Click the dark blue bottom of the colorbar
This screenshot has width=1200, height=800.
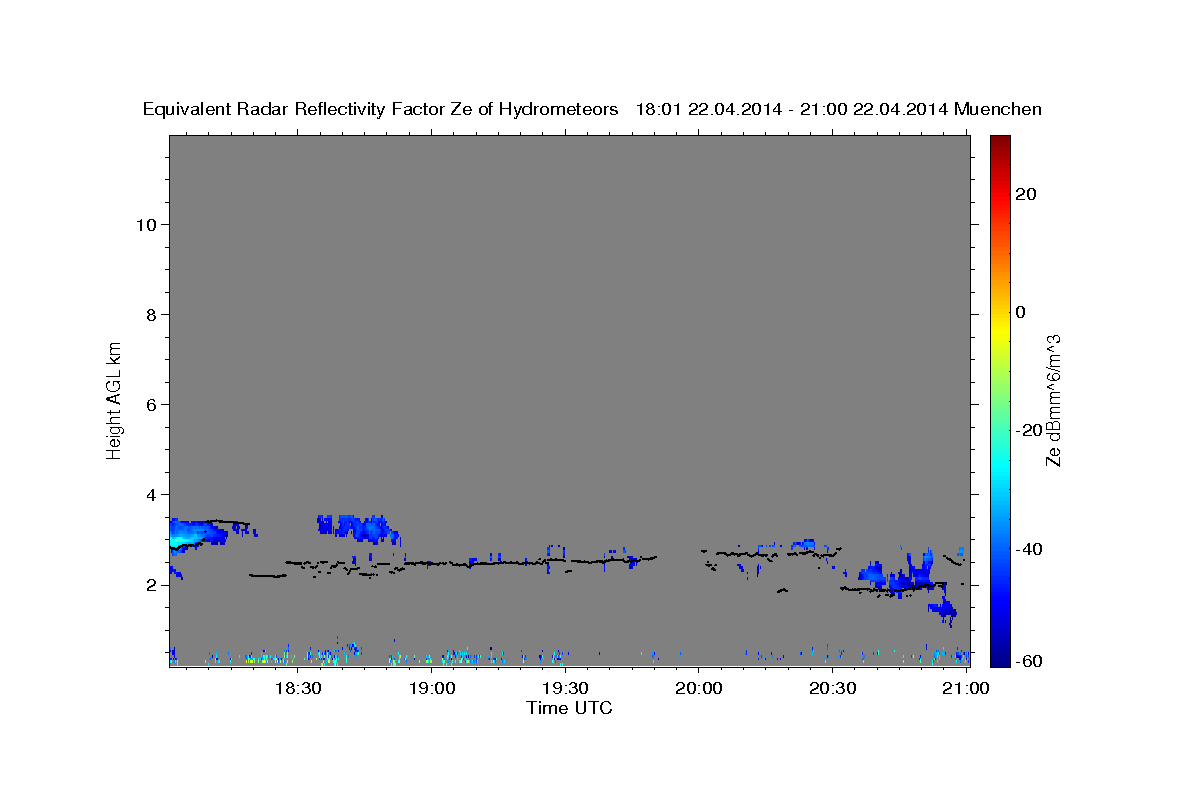pos(1000,656)
